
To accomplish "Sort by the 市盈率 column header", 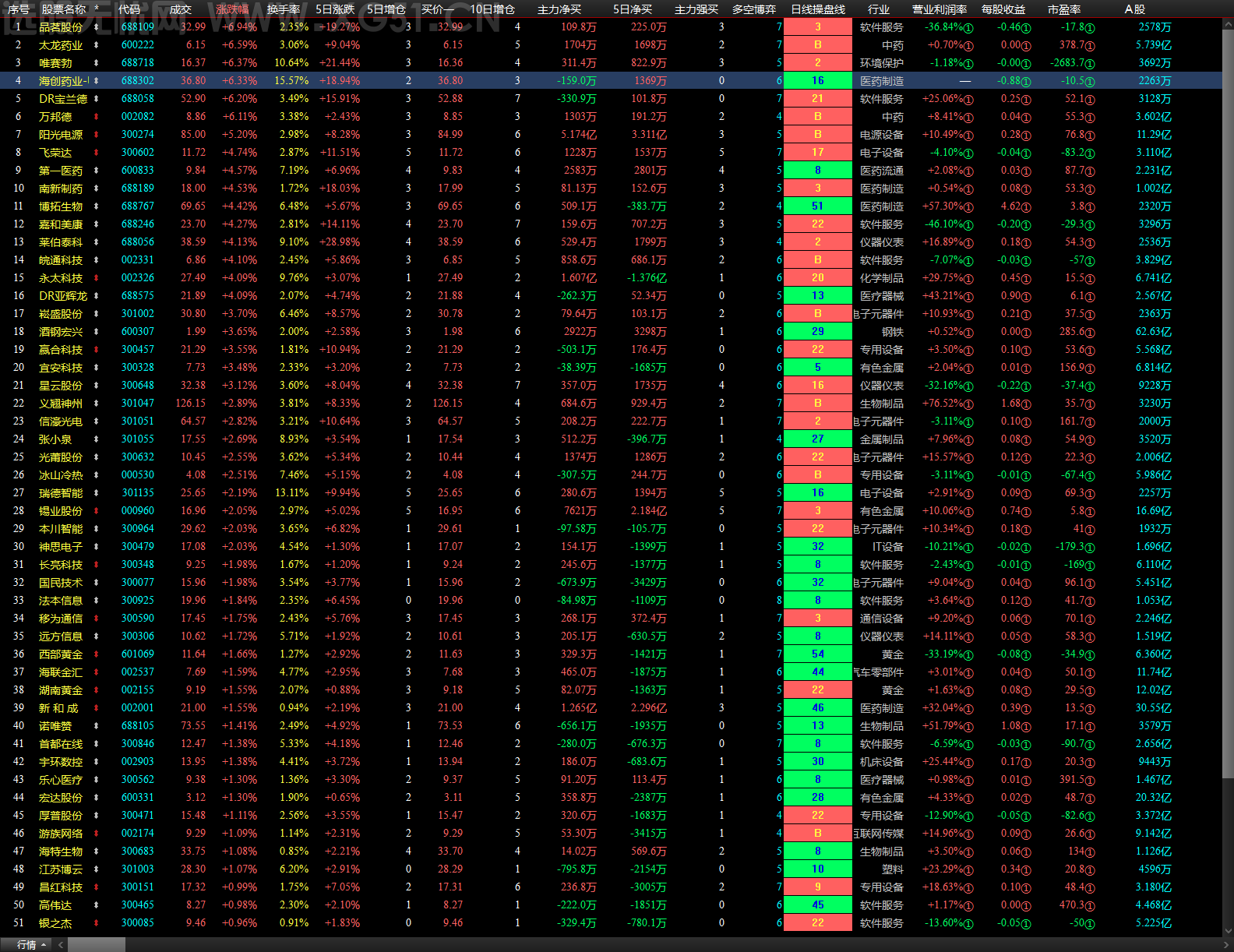I will (x=1064, y=9).
